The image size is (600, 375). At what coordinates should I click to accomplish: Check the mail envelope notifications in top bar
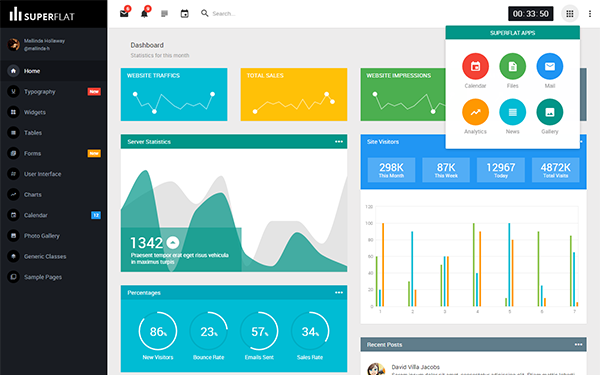(124, 13)
